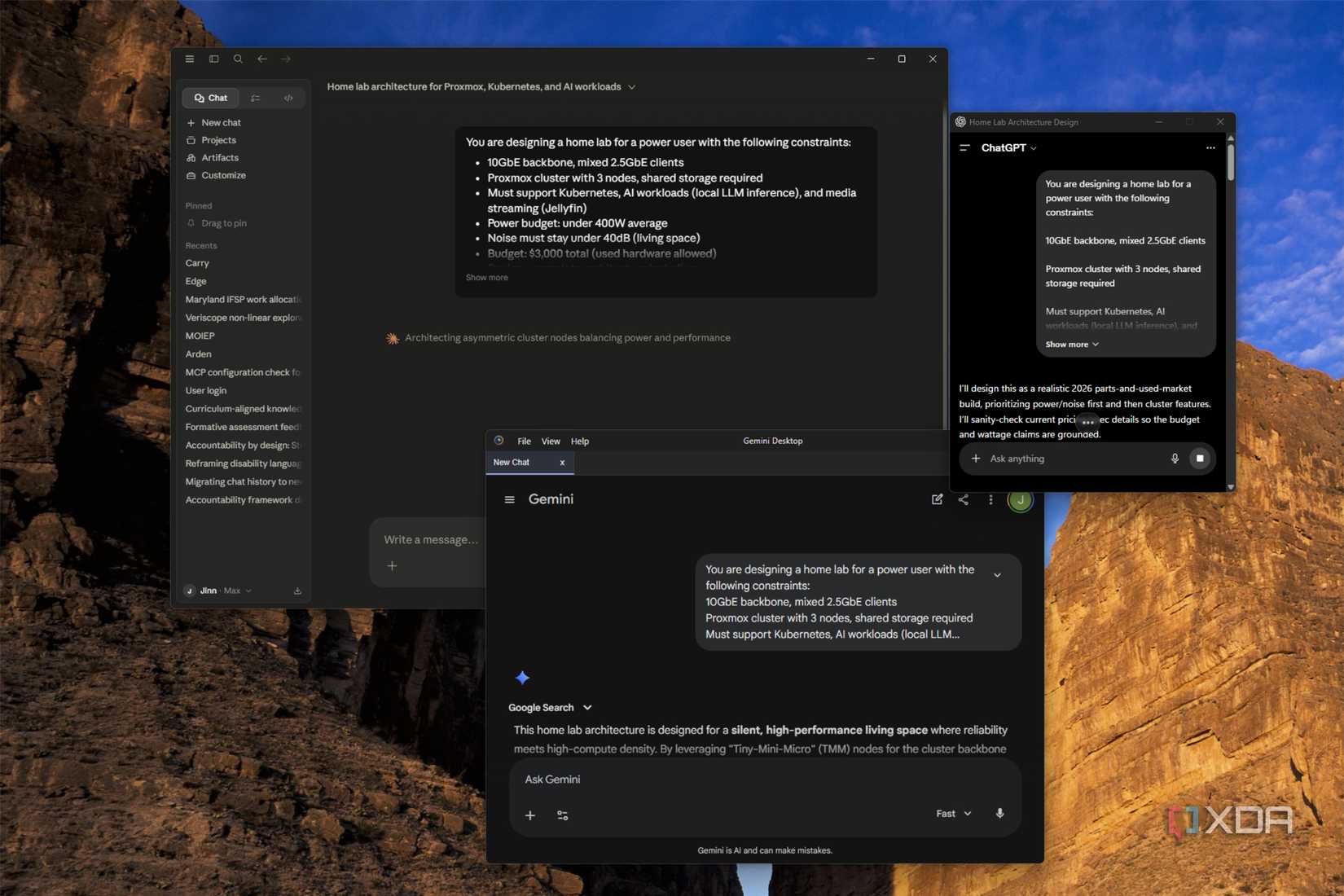Screen dimensions: 1344x896
Task: Click the Gemini logo icon in the menu bar
Action: [499, 441]
